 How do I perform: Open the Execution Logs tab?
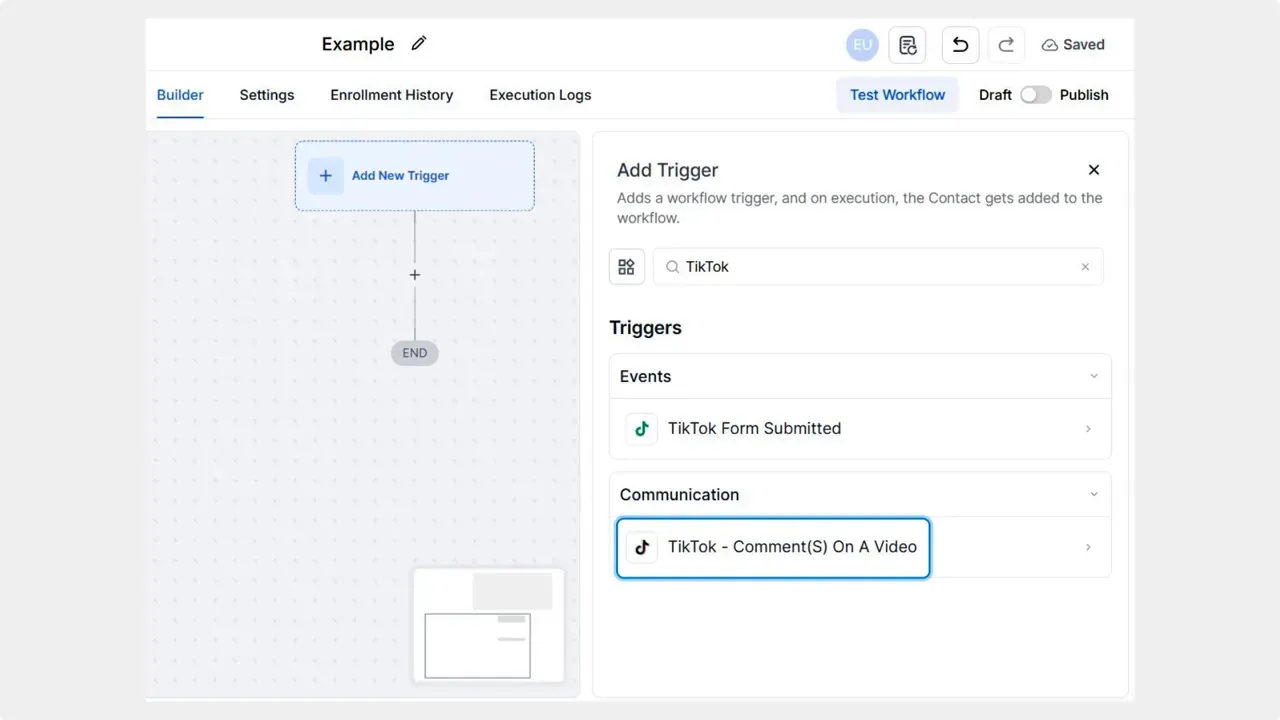[x=540, y=95]
